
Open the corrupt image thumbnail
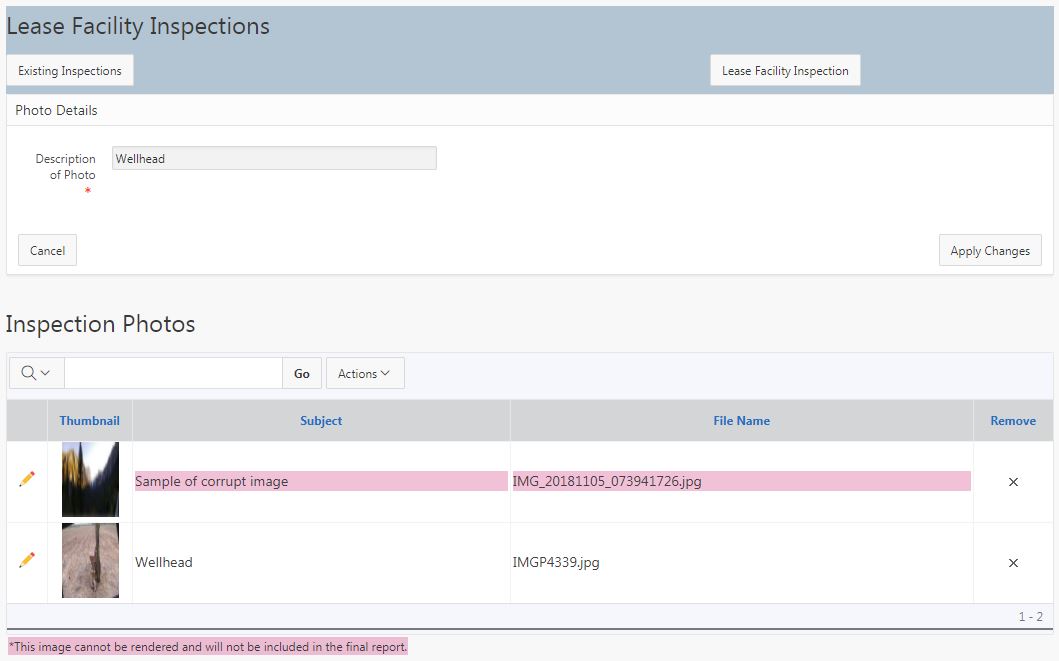pos(90,480)
